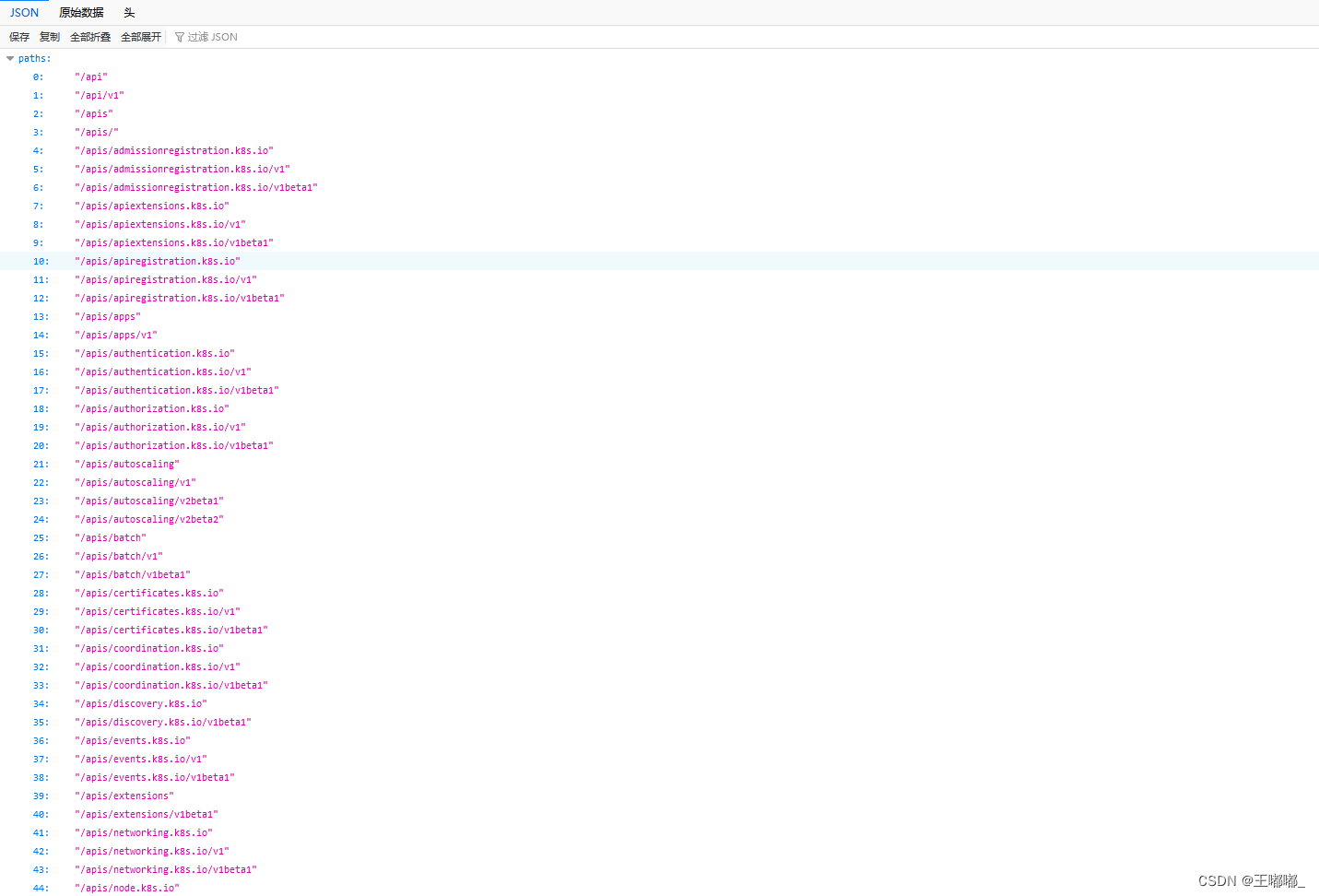Select "/apis/extensions" in row 39

[x=124, y=796]
